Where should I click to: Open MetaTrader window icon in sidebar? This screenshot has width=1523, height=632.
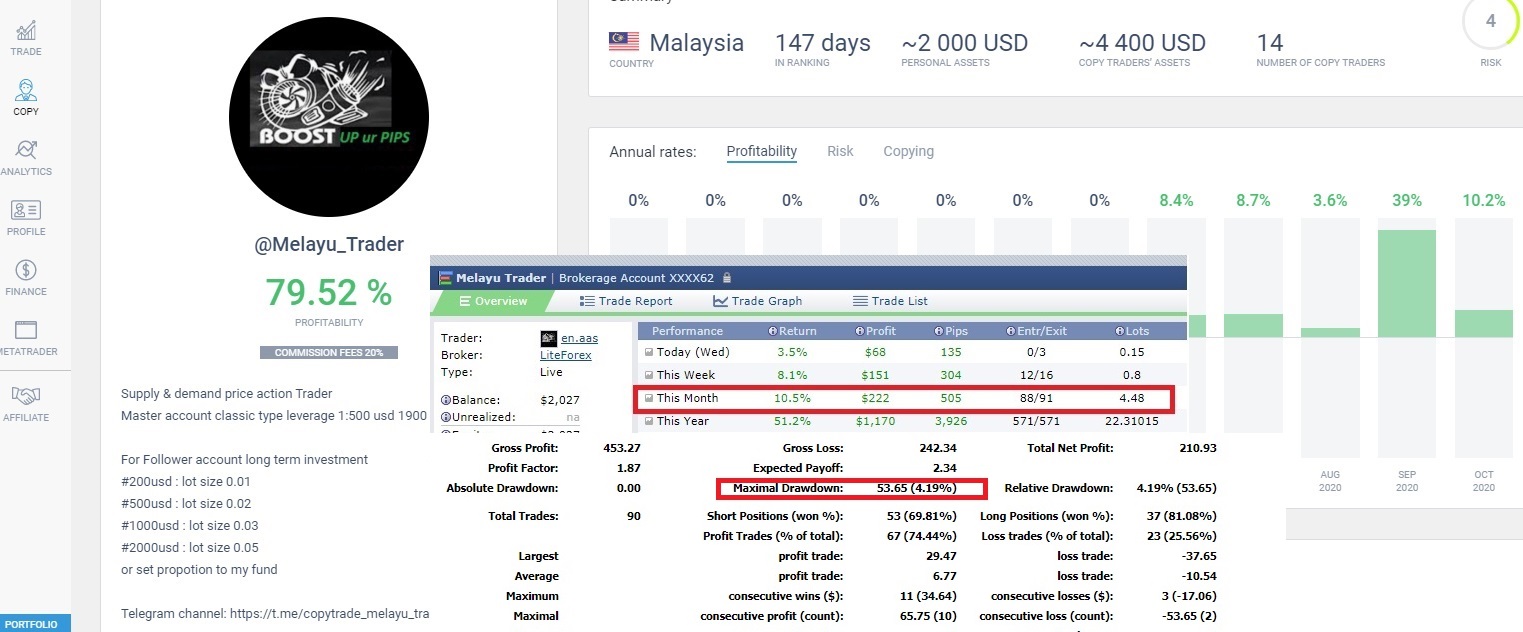pos(26,330)
